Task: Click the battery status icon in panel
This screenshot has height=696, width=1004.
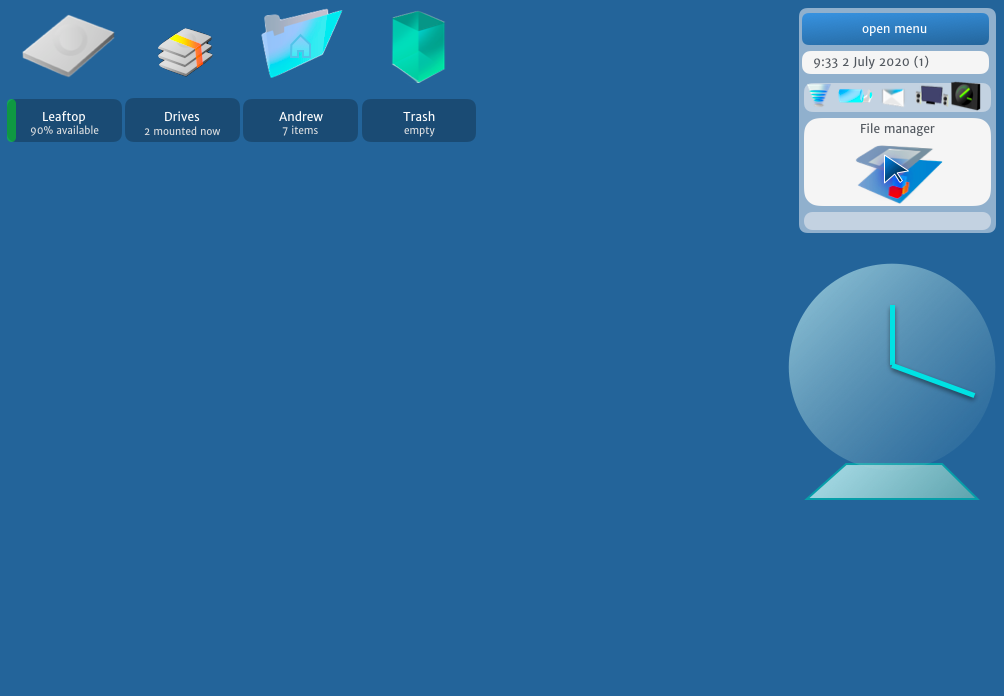Action: [855, 96]
